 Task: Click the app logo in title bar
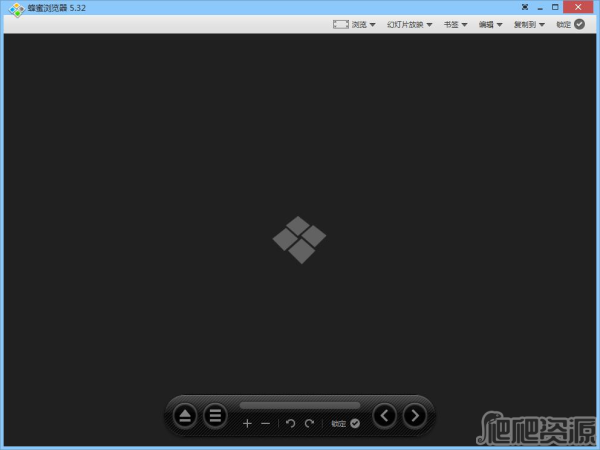[x=15, y=10]
